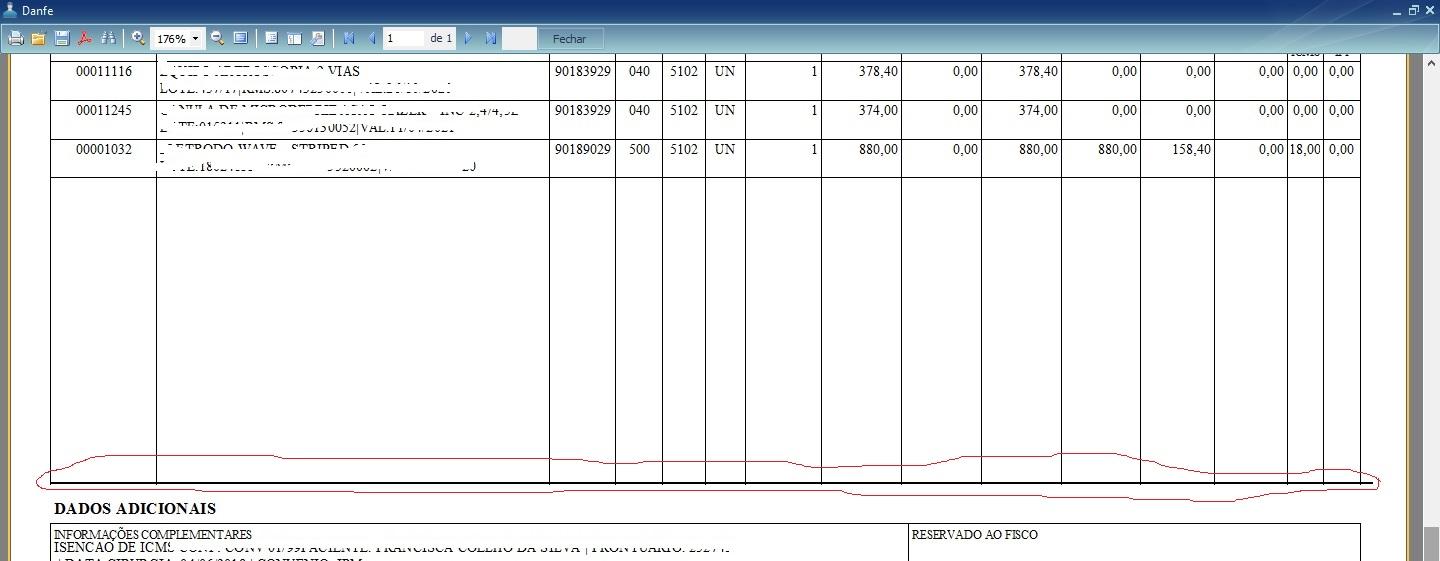This screenshot has height=561, width=1440.
Task: Click INFORMAÇÕES COMPLEMENTARES label
Action: (153, 535)
